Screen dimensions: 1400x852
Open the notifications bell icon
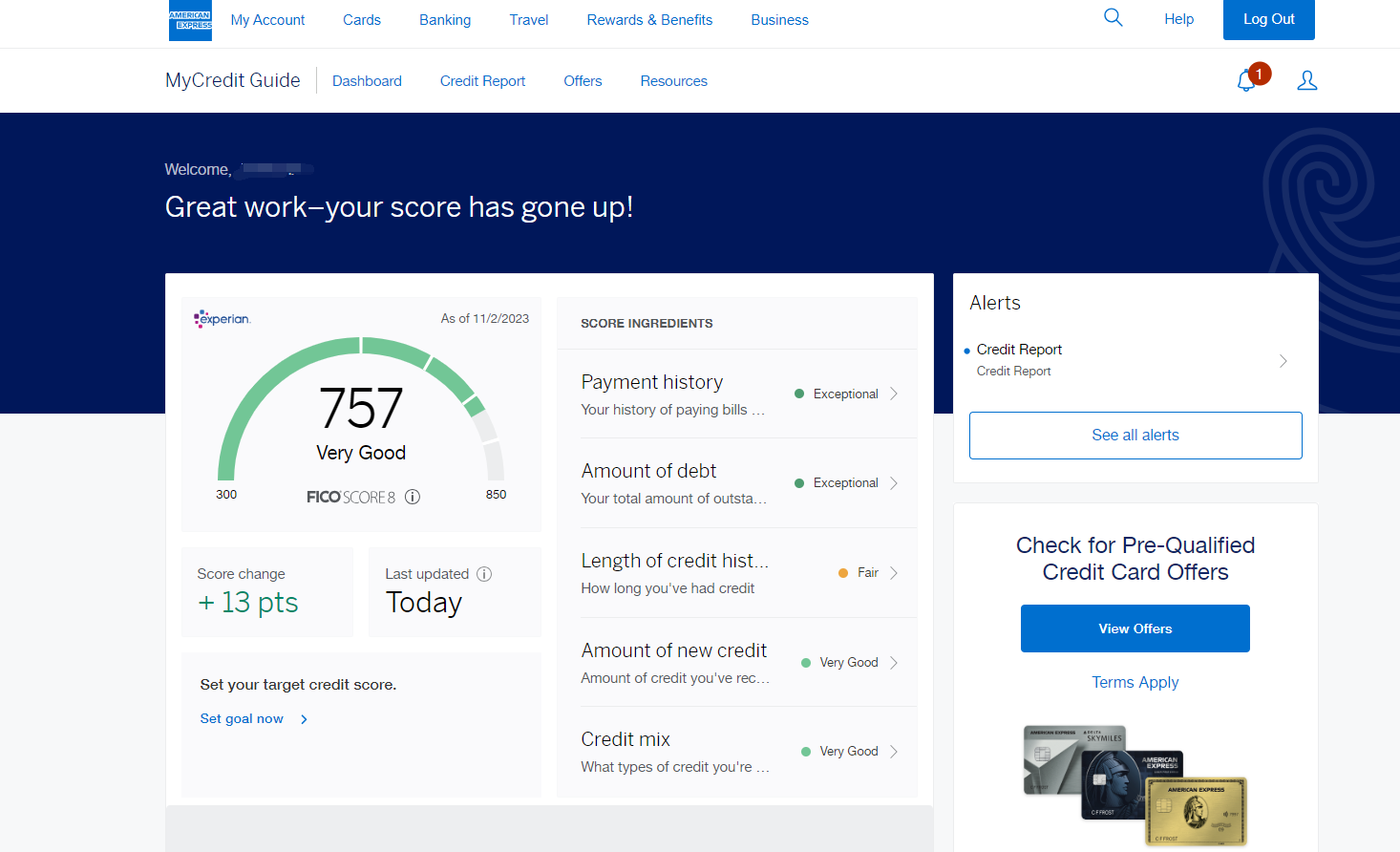(1246, 81)
